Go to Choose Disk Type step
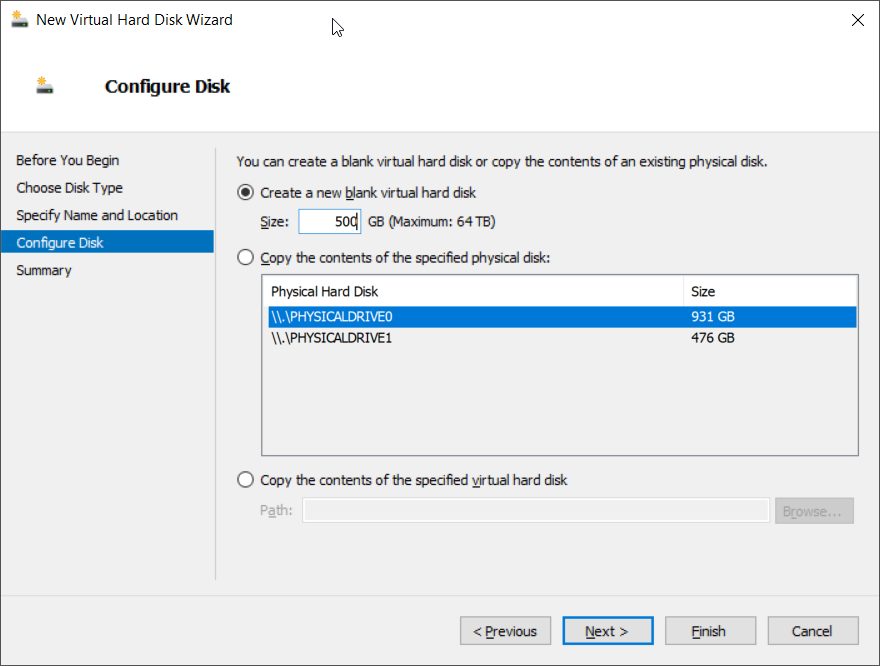The width and height of the screenshot is (880, 666). (x=69, y=188)
